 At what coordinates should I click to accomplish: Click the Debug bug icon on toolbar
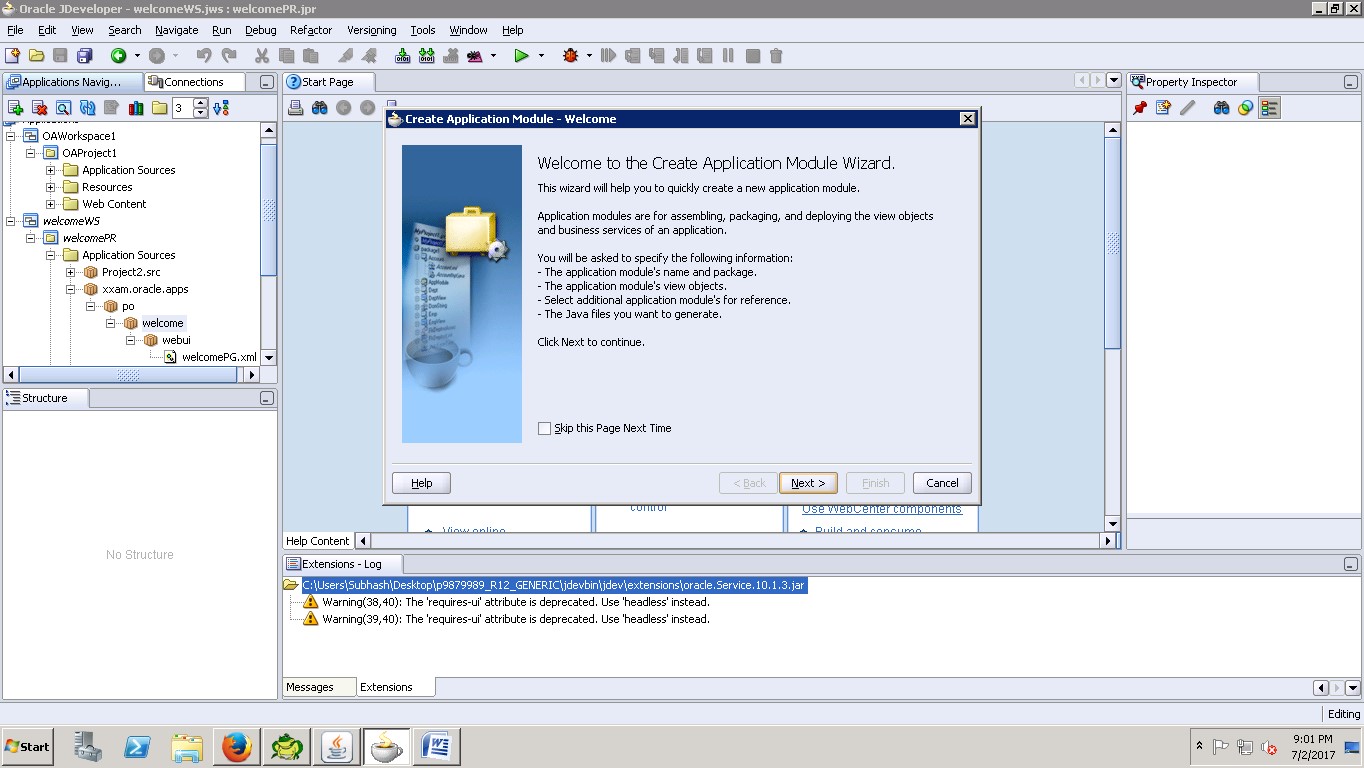pyautogui.click(x=569, y=55)
